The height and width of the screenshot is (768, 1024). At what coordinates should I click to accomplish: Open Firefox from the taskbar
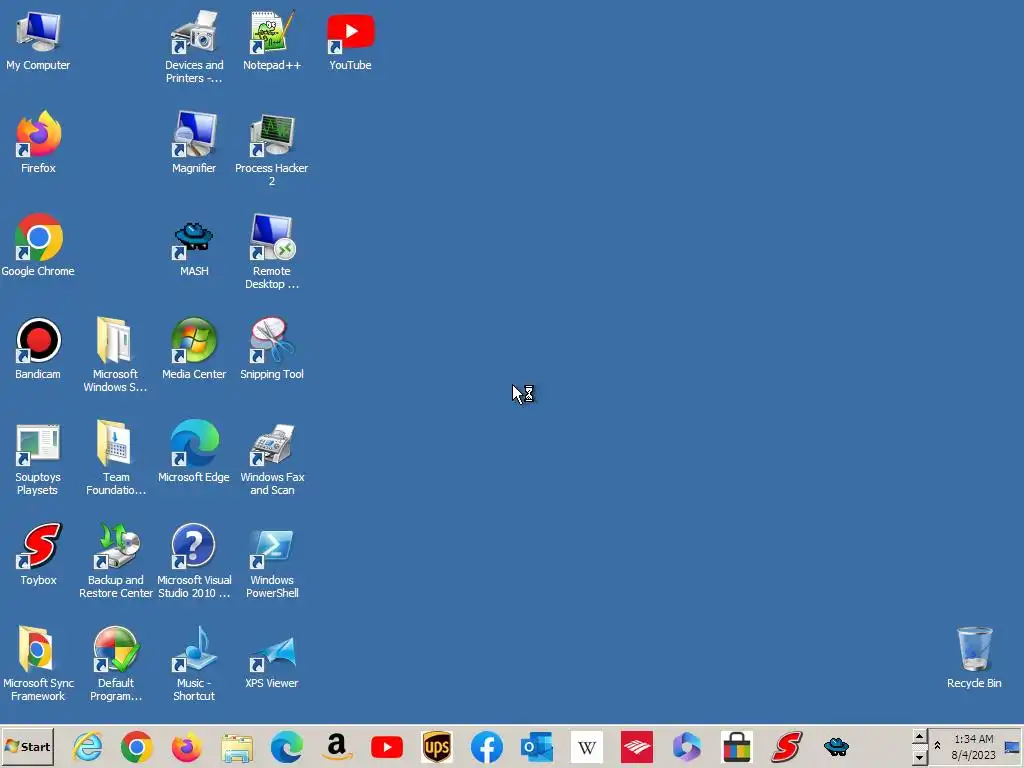187,746
